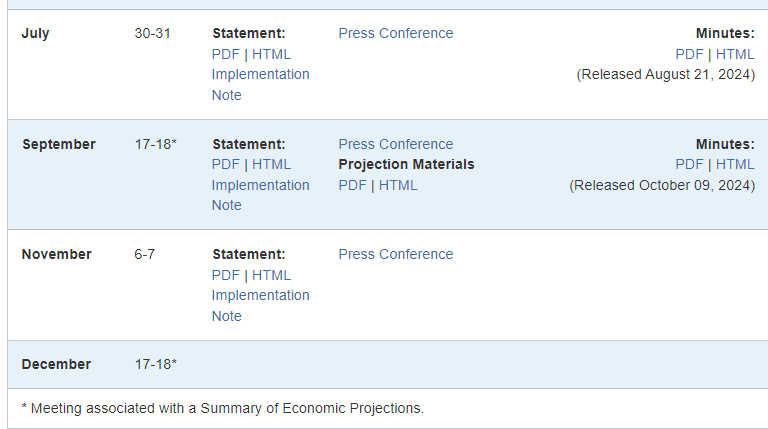The width and height of the screenshot is (768, 429).
Task: Open the July Press Conference link
Action: [x=396, y=33]
